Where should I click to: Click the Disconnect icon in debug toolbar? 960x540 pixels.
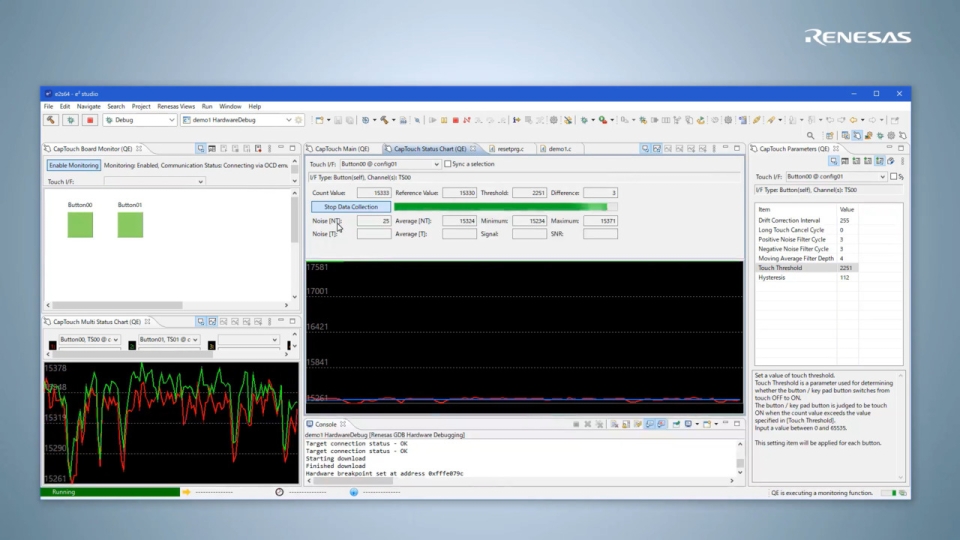[x=467, y=120]
